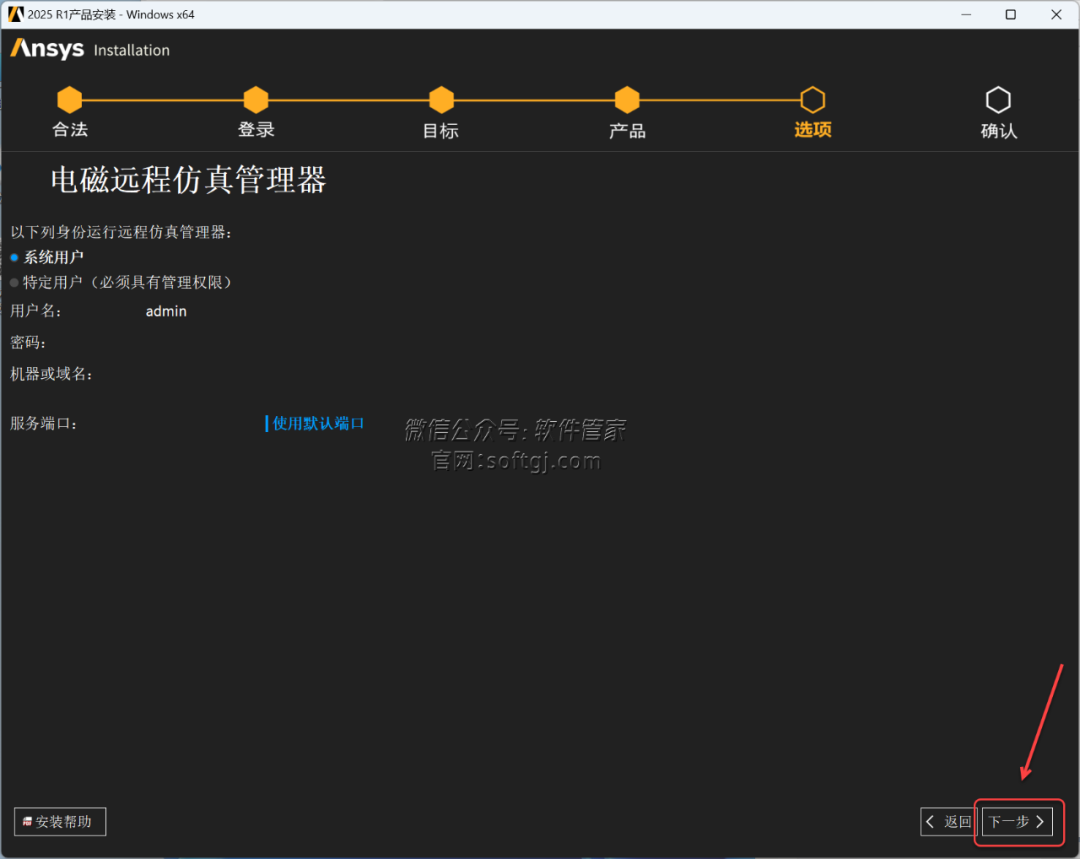Click the Ansys logo in header
1080x859 pixels.
coord(47,49)
